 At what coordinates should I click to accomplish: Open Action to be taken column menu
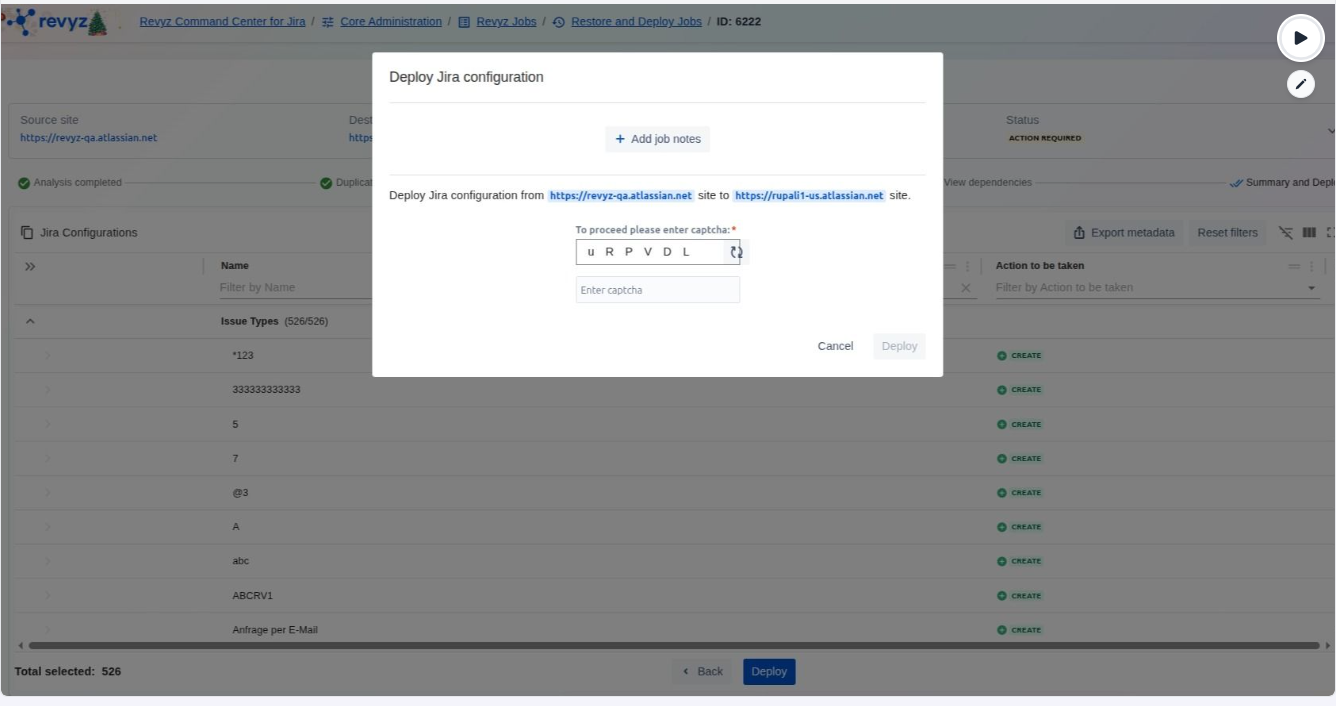[1312, 266]
